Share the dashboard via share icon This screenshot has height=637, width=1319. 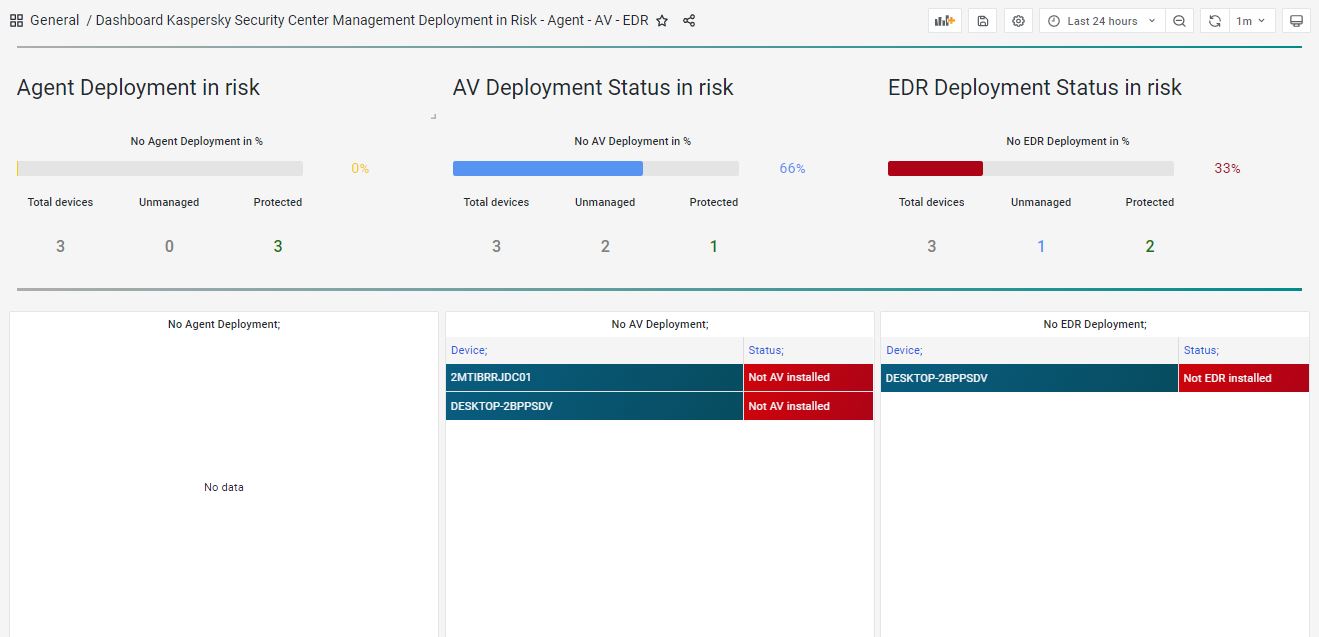point(689,20)
